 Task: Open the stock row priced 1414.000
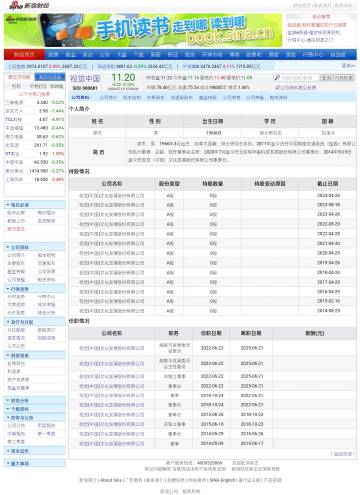pyautogui.click(x=35, y=171)
